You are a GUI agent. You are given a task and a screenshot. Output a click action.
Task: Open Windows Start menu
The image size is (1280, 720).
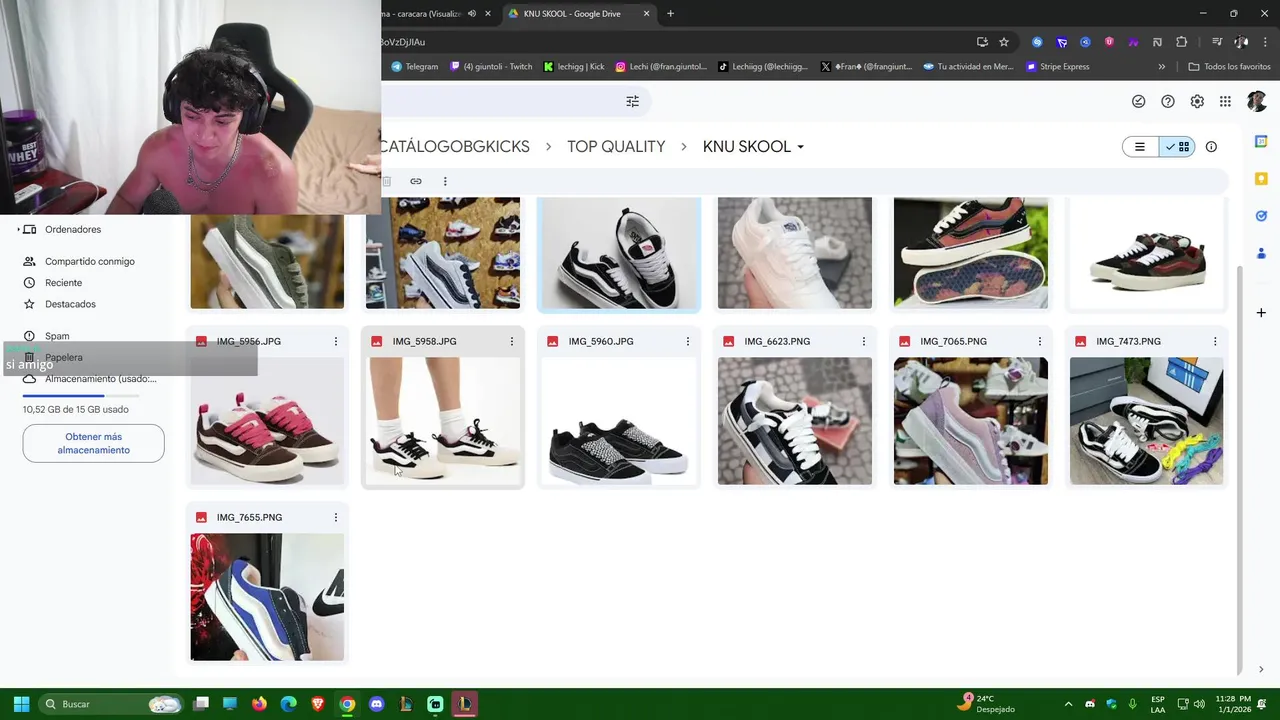pos(21,704)
